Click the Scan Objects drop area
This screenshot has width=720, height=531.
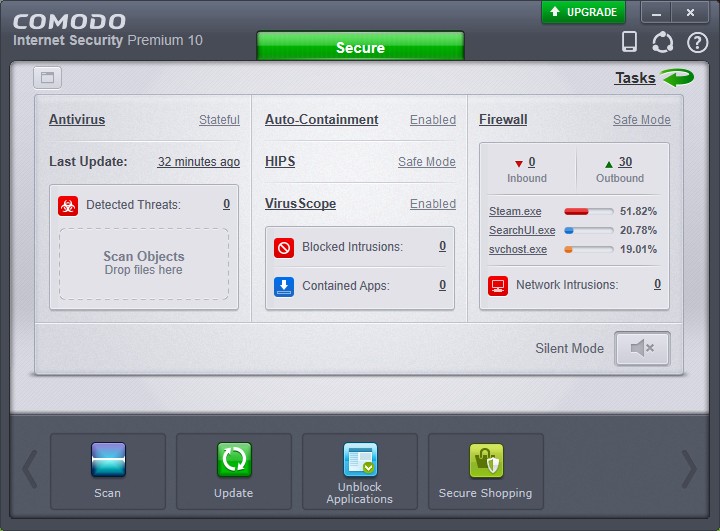[x=144, y=264]
